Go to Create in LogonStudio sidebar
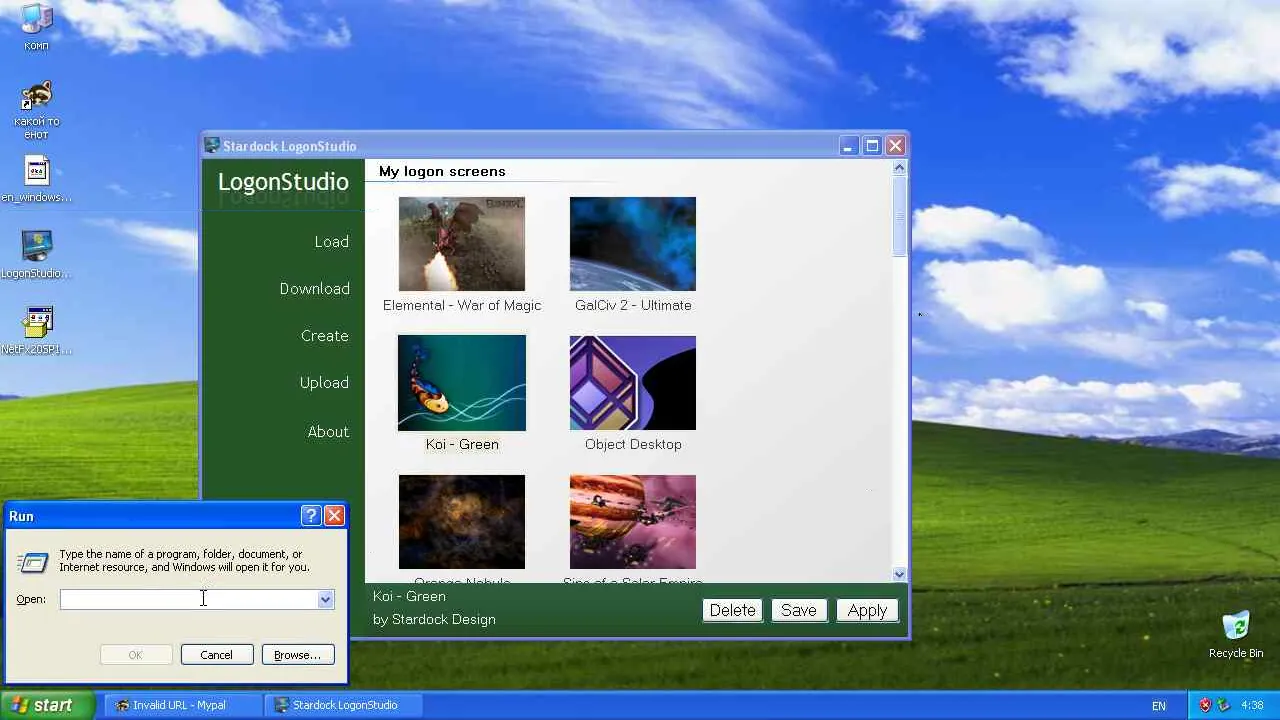 (324, 336)
